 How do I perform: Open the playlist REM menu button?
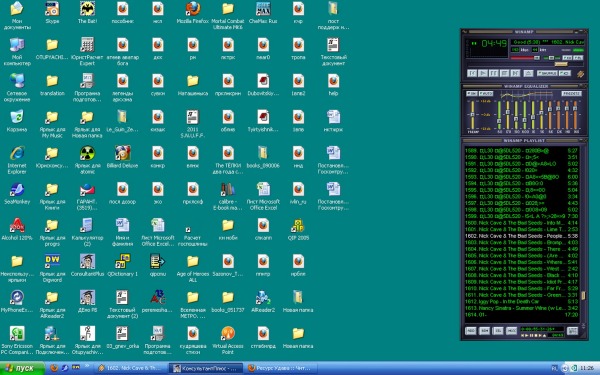(484, 331)
